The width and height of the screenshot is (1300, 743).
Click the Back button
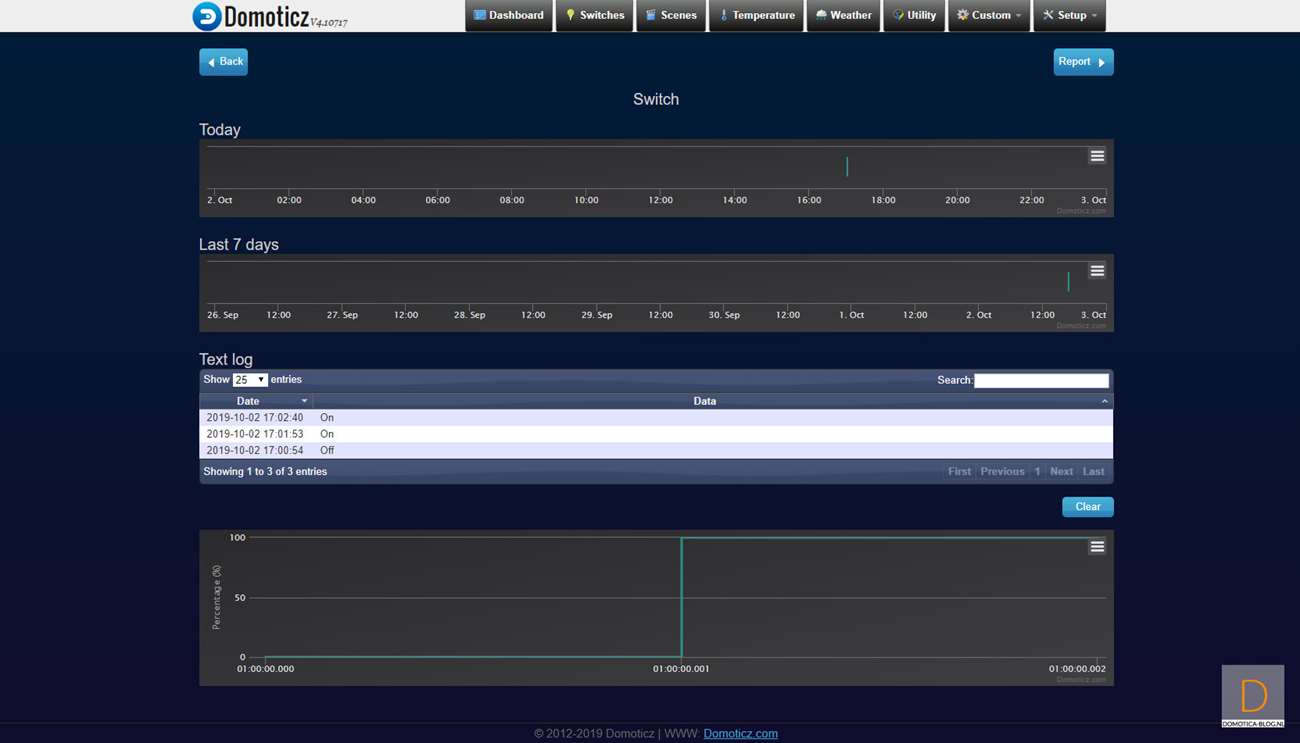pyautogui.click(x=224, y=62)
